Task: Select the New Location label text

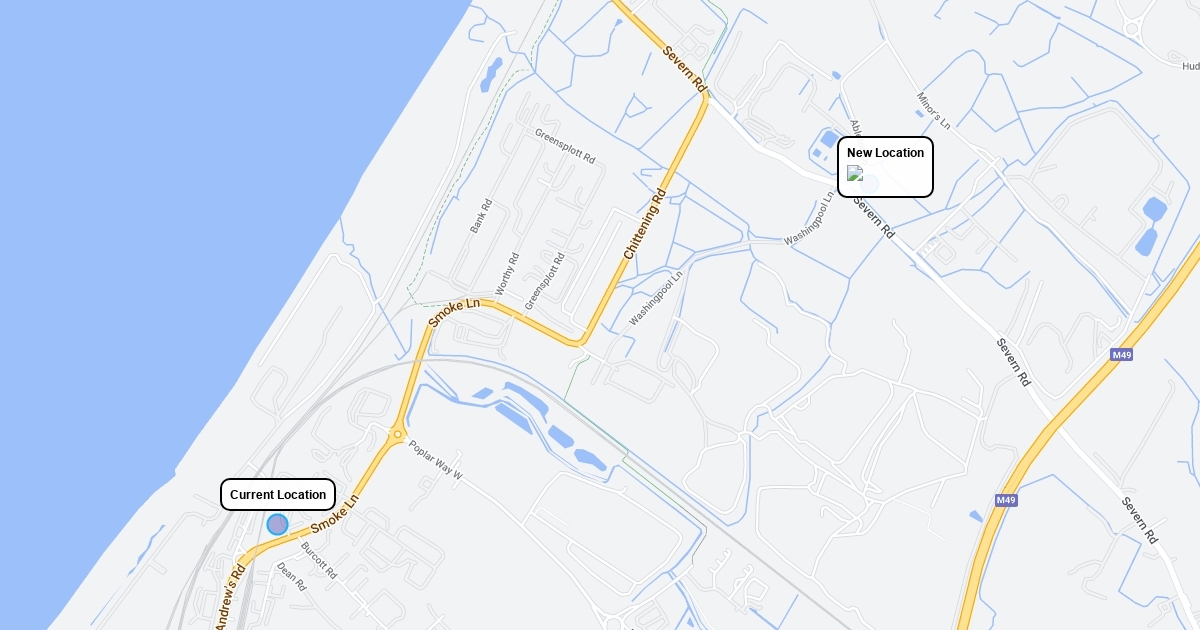Action: pyautogui.click(x=885, y=153)
